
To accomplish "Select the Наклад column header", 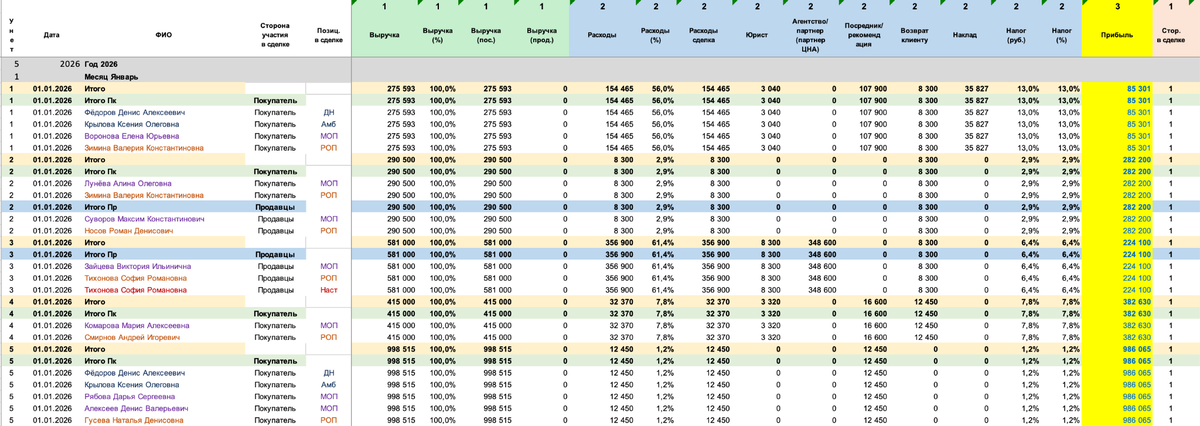I will pyautogui.click(x=967, y=34).
